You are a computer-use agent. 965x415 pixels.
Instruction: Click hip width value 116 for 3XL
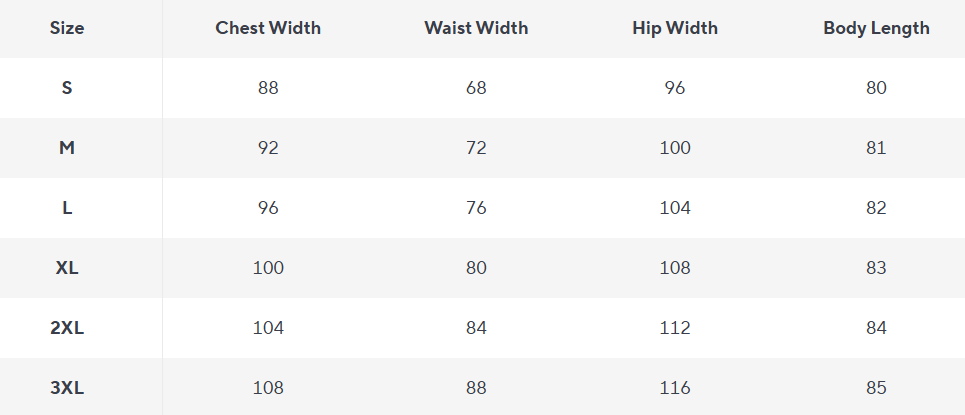pyautogui.click(x=675, y=388)
